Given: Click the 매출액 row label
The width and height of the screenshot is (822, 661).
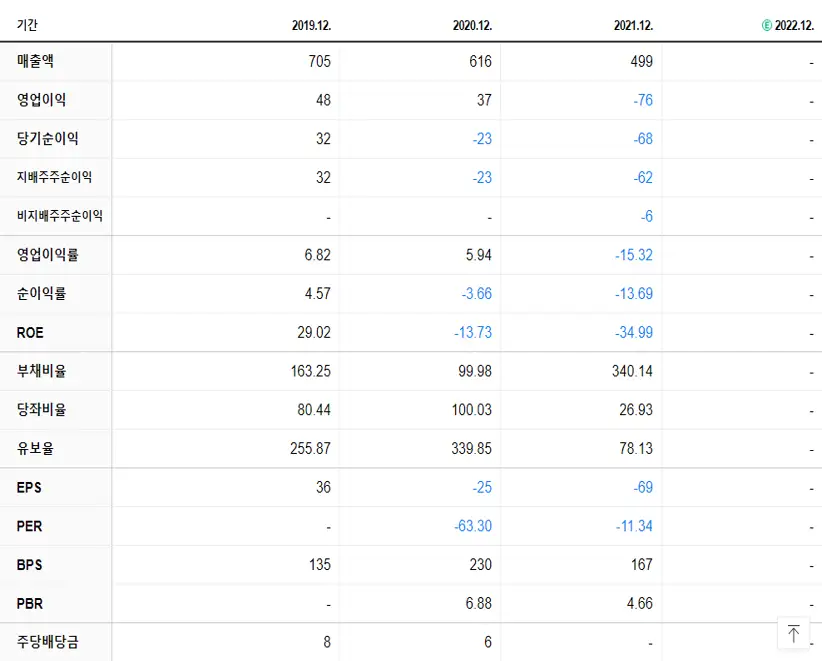Looking at the screenshot, I should point(35,61).
